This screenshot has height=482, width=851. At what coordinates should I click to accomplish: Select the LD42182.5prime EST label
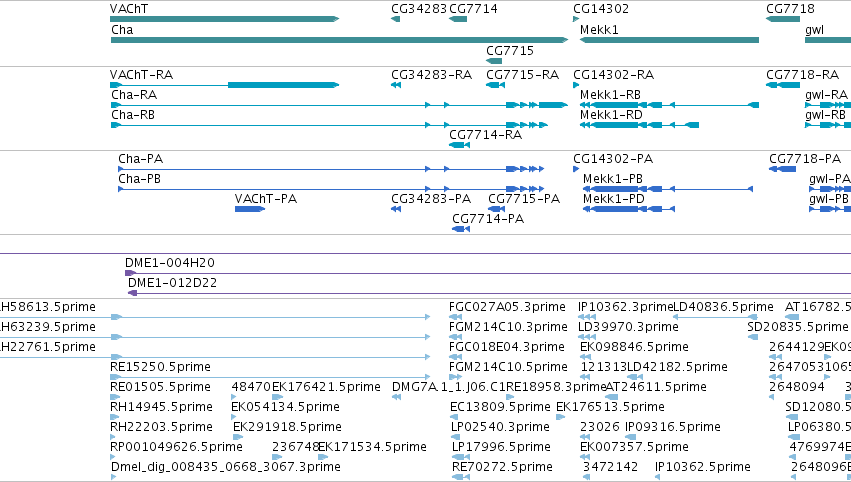tap(677, 367)
